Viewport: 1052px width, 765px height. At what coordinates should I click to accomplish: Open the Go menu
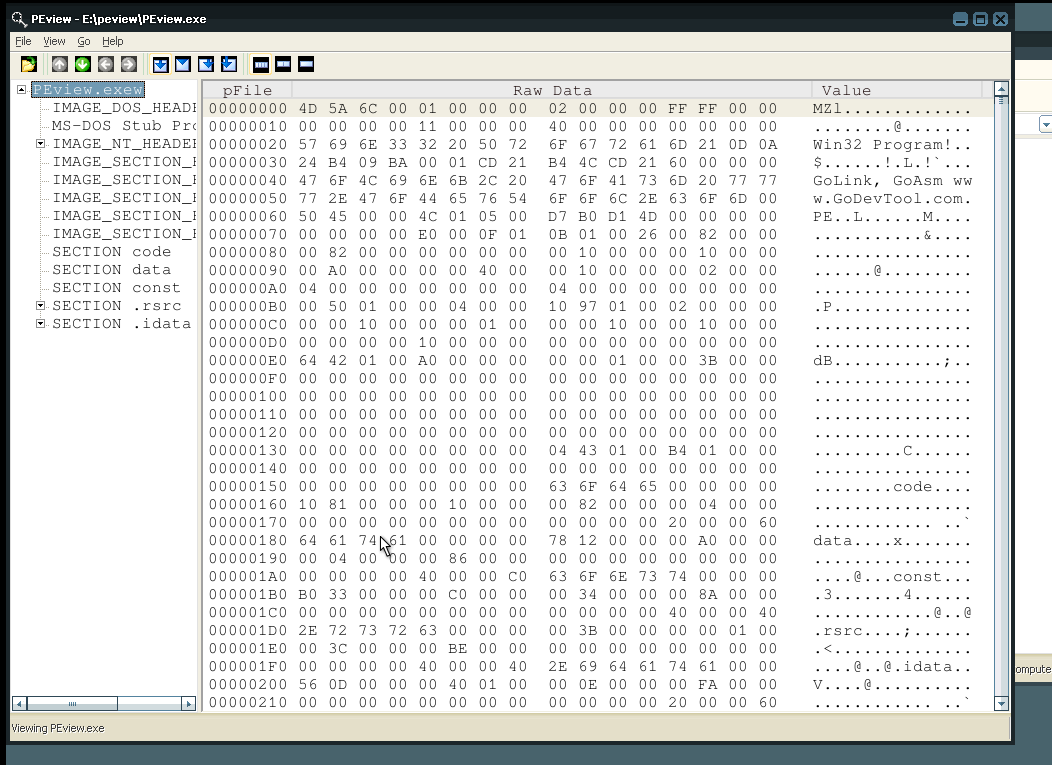pyautogui.click(x=84, y=41)
